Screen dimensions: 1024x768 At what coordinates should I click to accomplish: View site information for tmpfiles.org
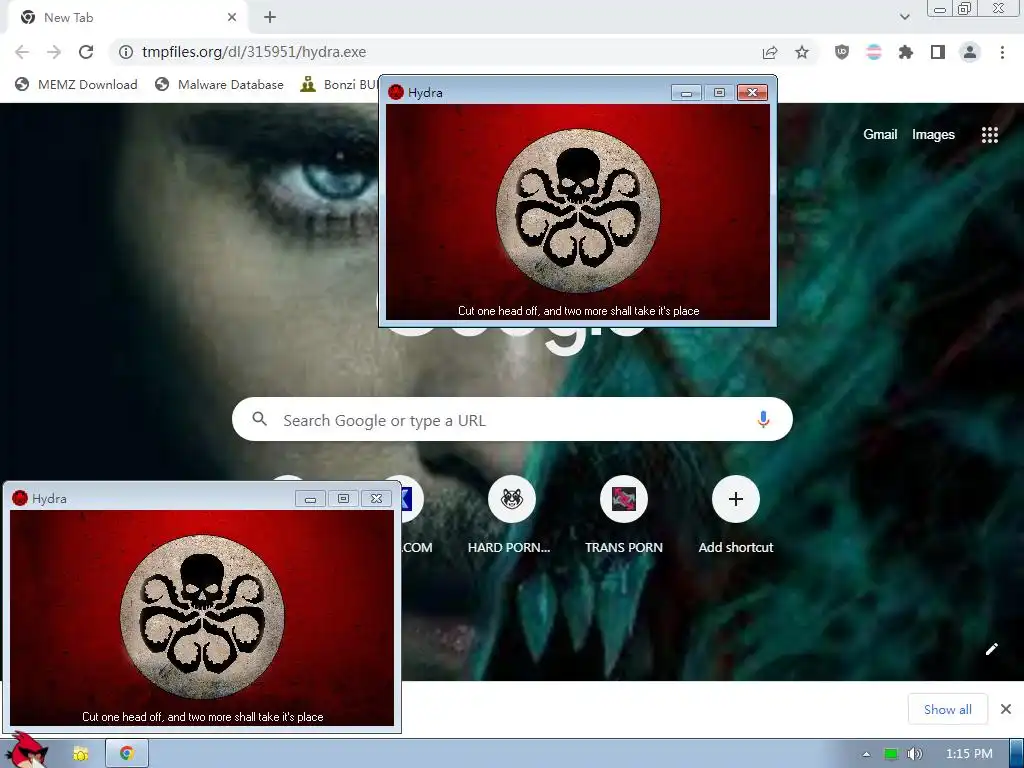(126, 52)
